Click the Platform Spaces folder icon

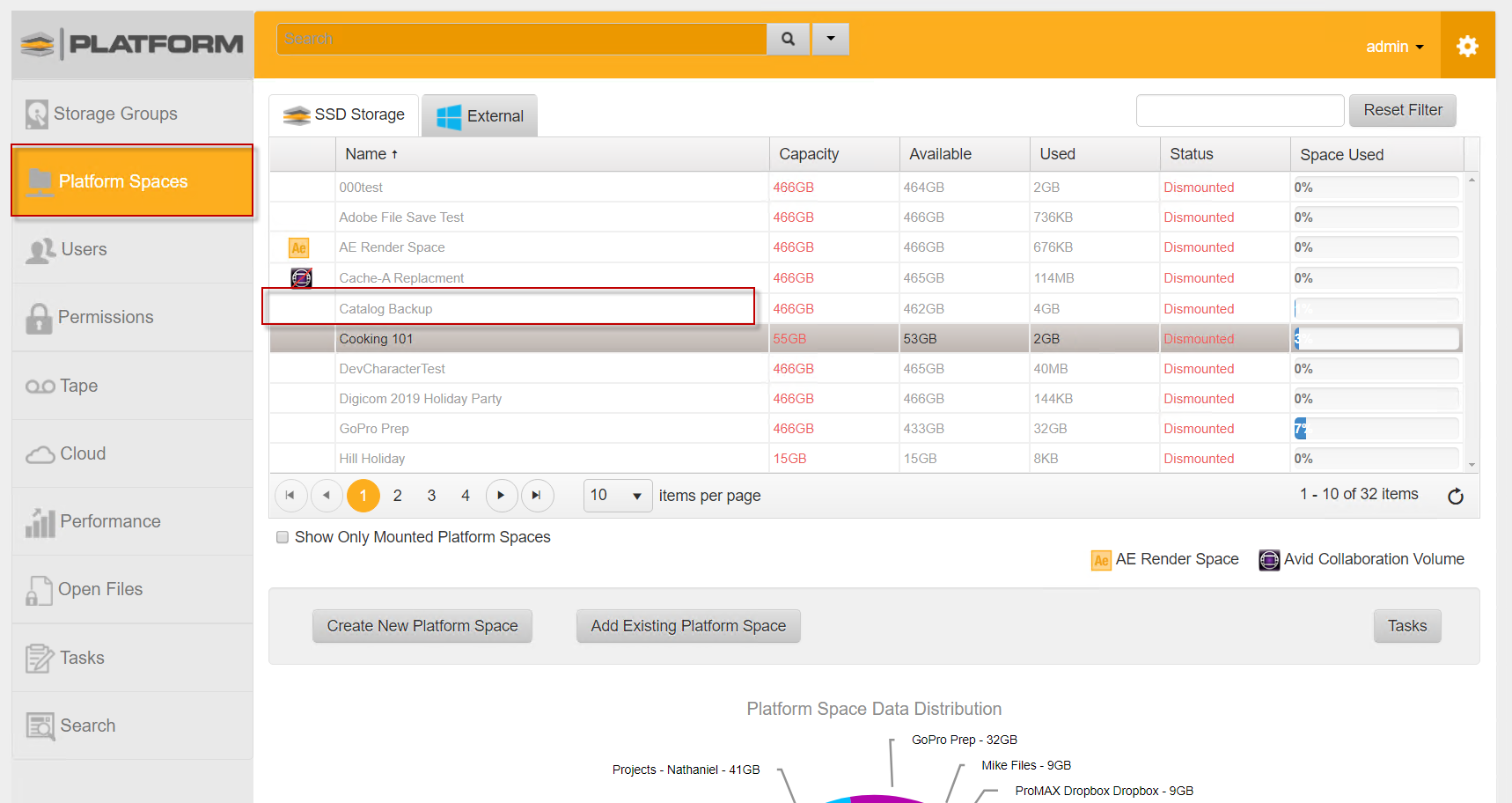(x=40, y=181)
